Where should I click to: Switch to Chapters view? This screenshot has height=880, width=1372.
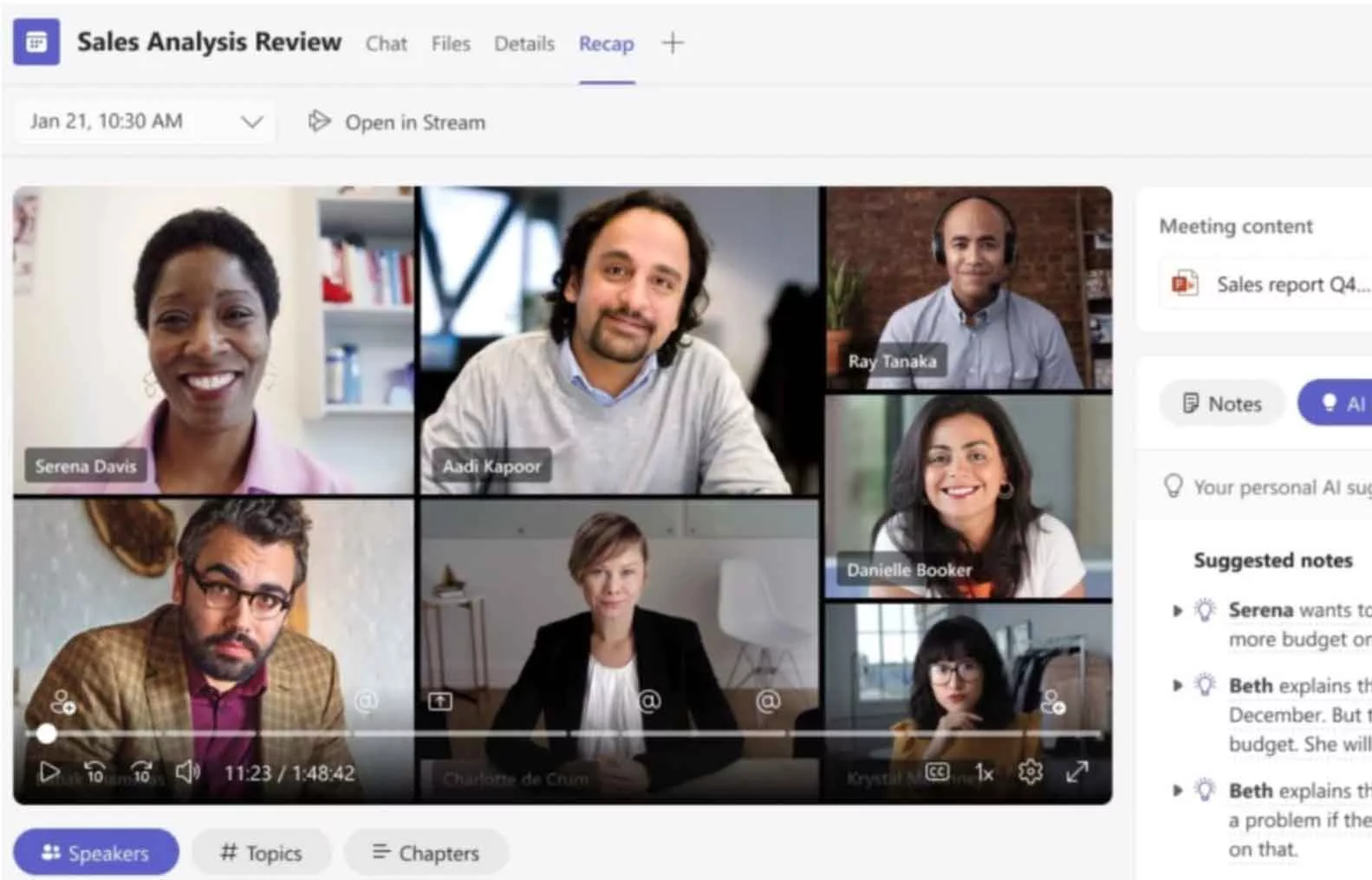click(426, 853)
